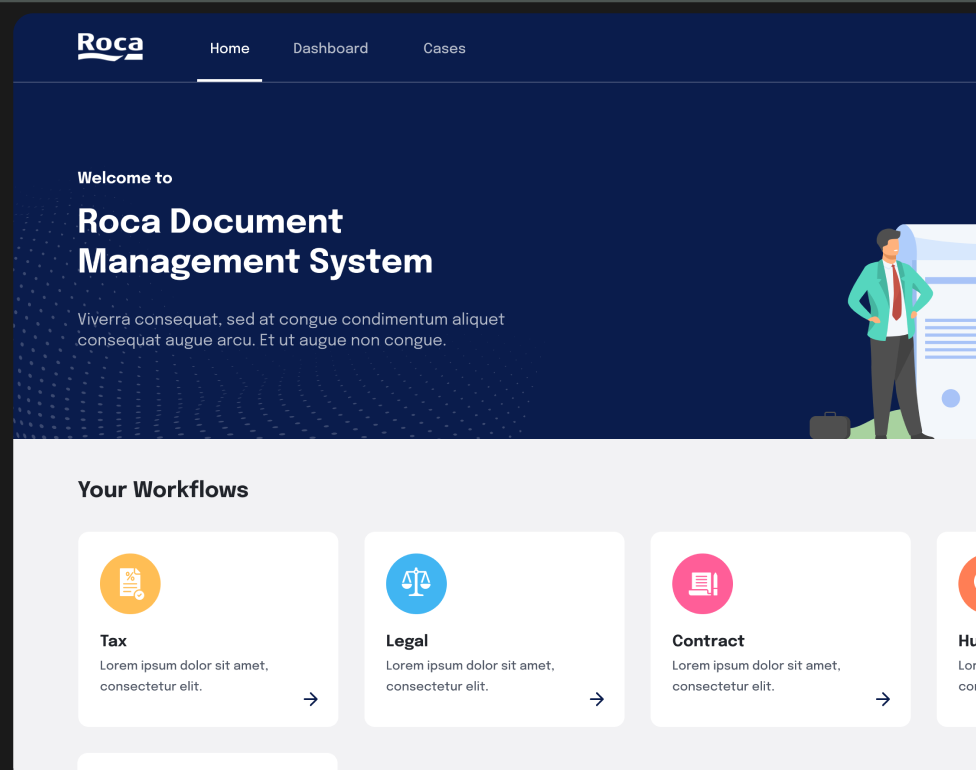Open the Tax workflow title
The height and width of the screenshot is (770, 976).
113,641
